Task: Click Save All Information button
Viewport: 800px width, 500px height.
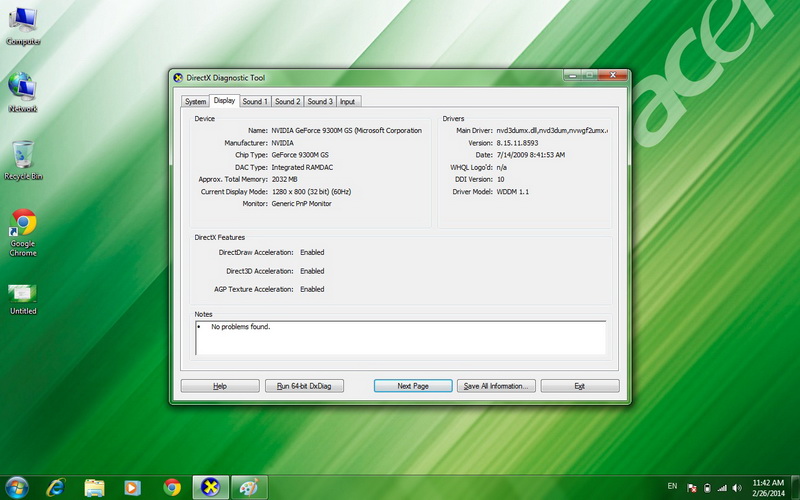Action: click(x=496, y=386)
